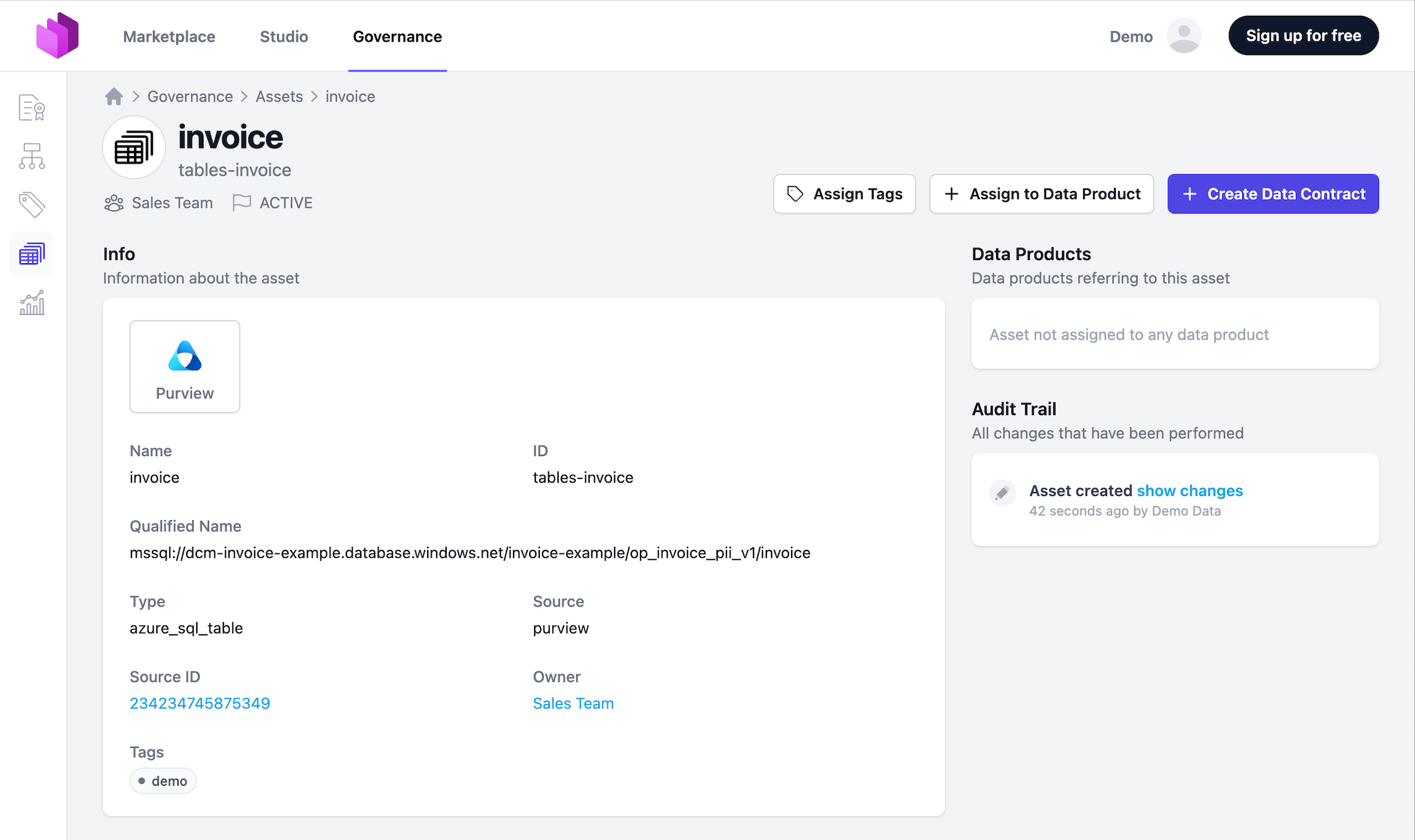Click the audit trail pencil icon
This screenshot has height=840, width=1415.
[x=1002, y=492]
